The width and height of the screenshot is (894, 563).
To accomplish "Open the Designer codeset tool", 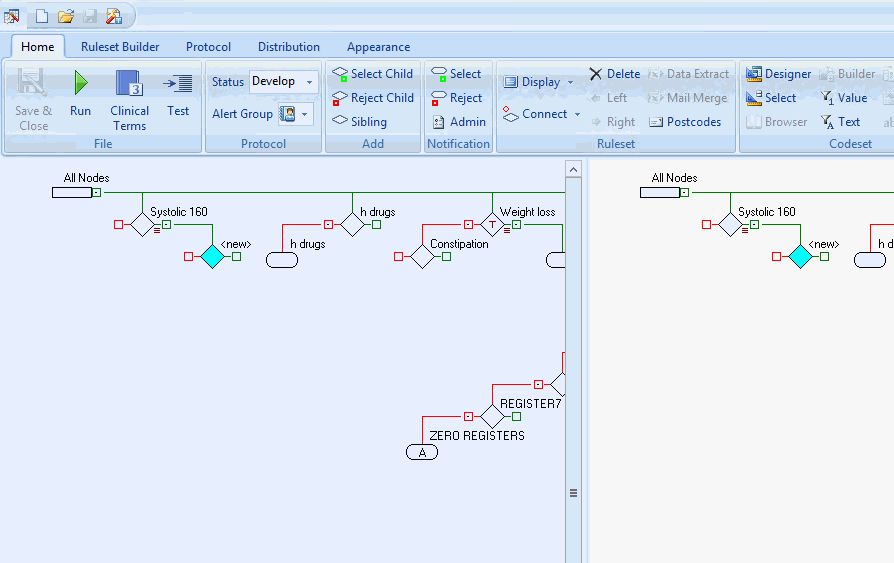I will click(x=754, y=74).
